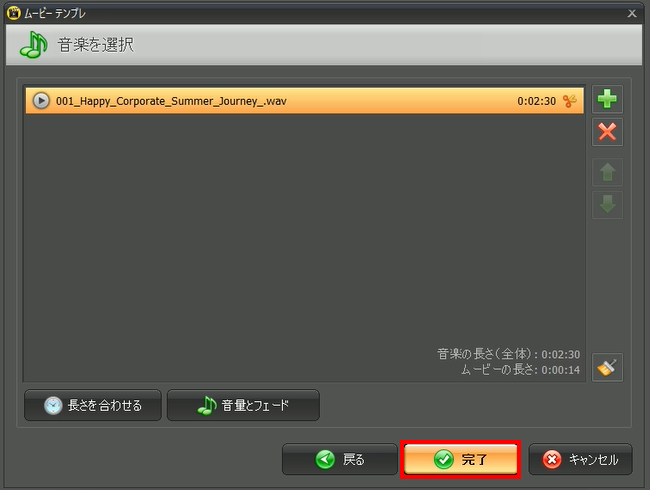Click the 長さを合わせる fit-length button
This screenshot has height=490, width=650.
pyautogui.click(x=93, y=405)
